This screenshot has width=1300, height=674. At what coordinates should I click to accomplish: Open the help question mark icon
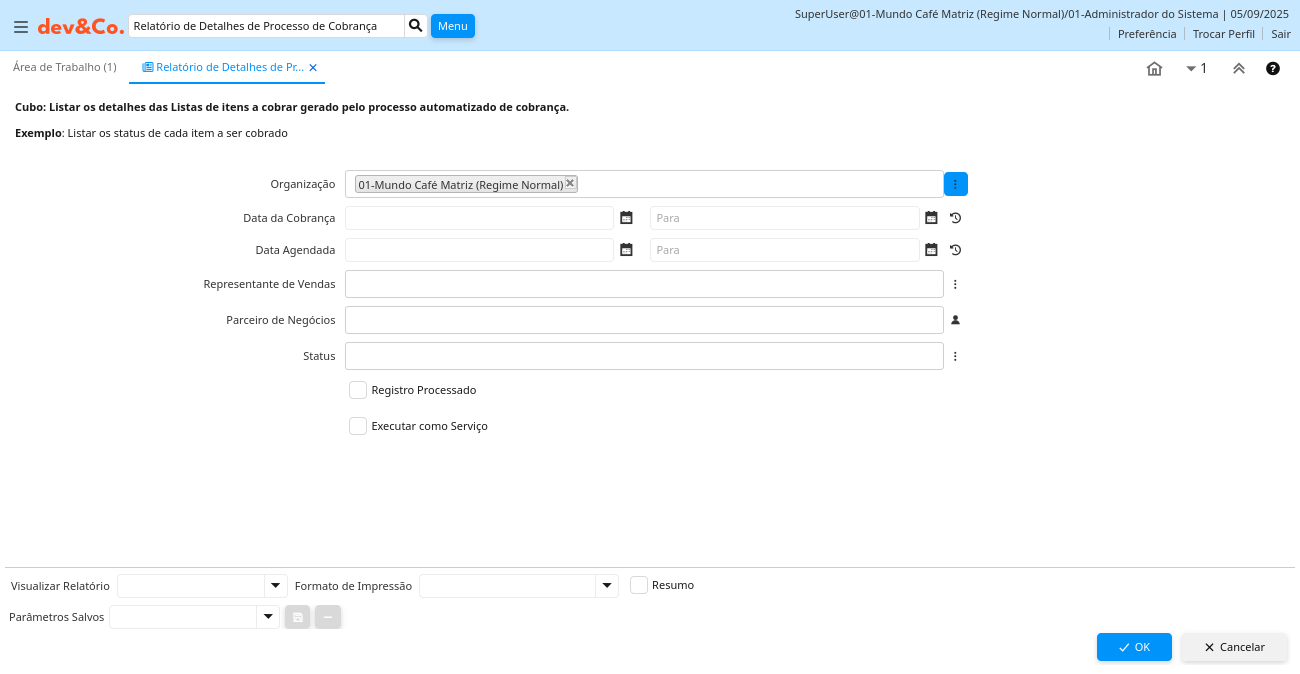point(1272,69)
